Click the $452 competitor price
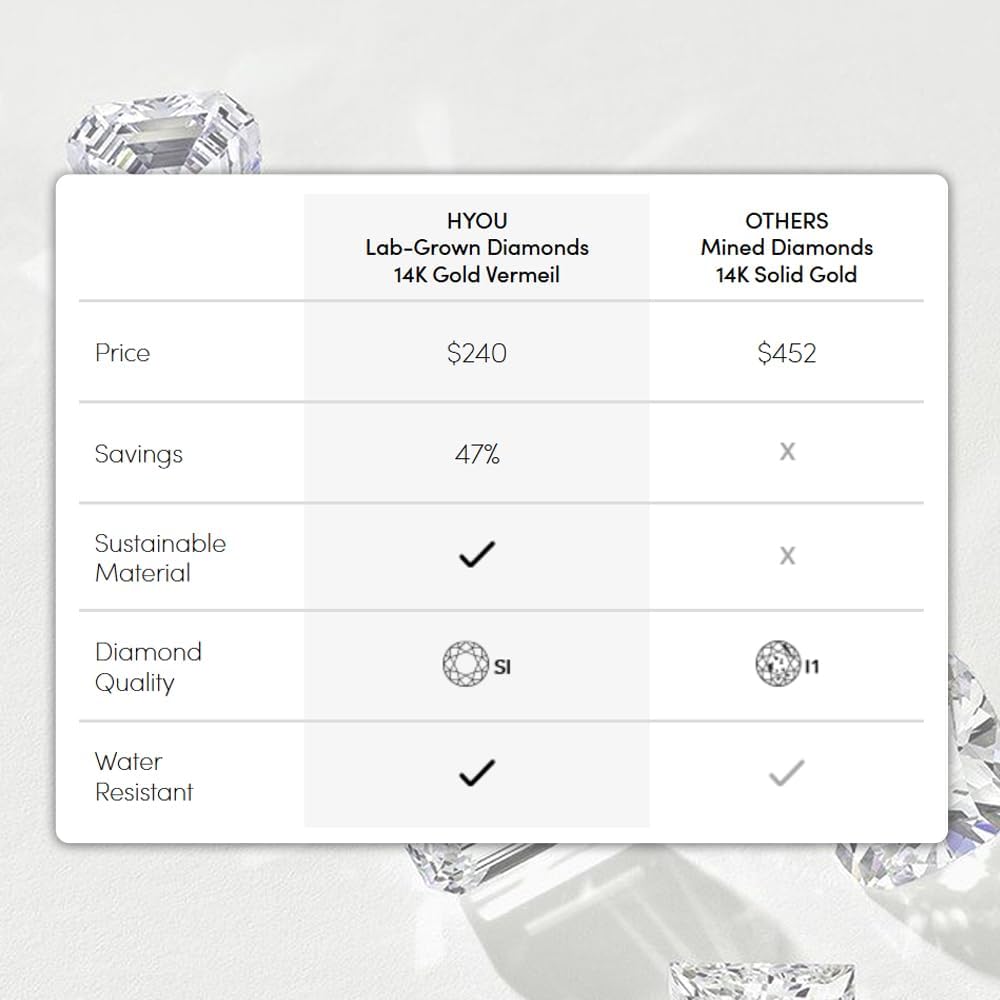This screenshot has height=1000, width=1000. [786, 353]
